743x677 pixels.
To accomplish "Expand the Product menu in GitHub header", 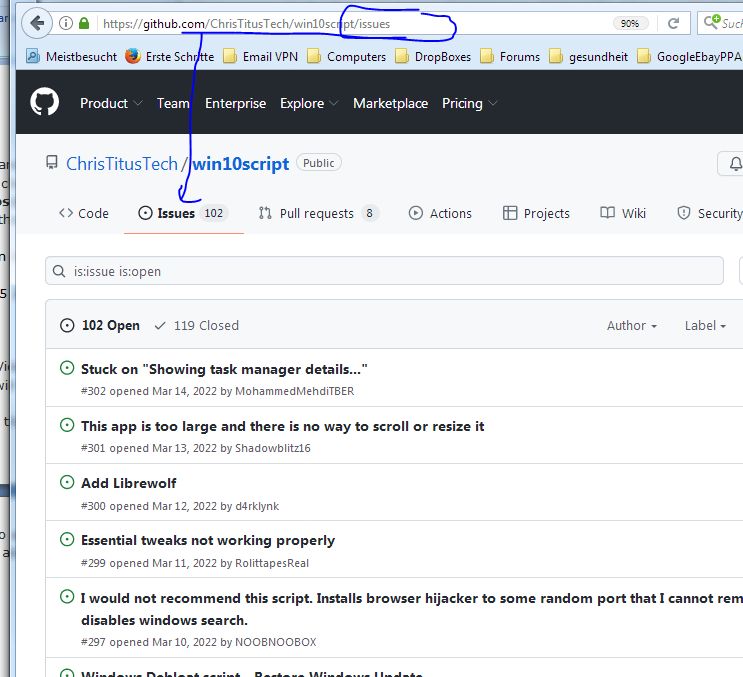I will [x=111, y=103].
